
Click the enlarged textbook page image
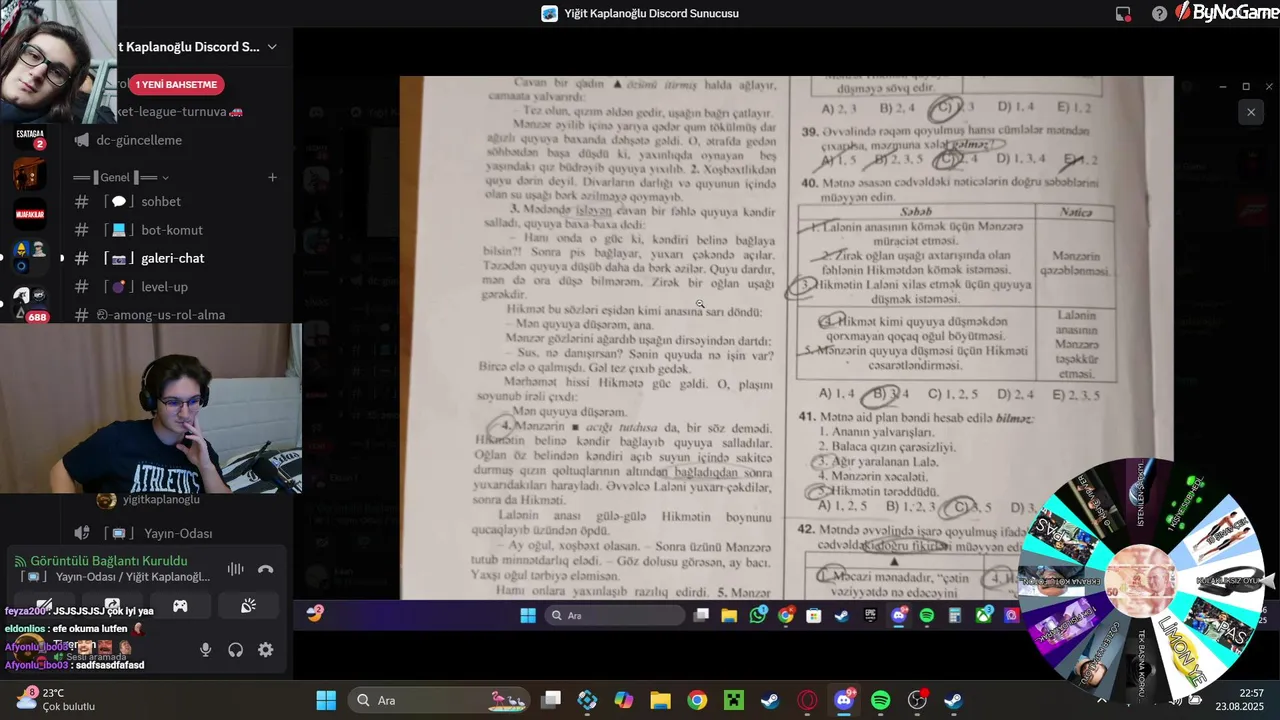786,338
